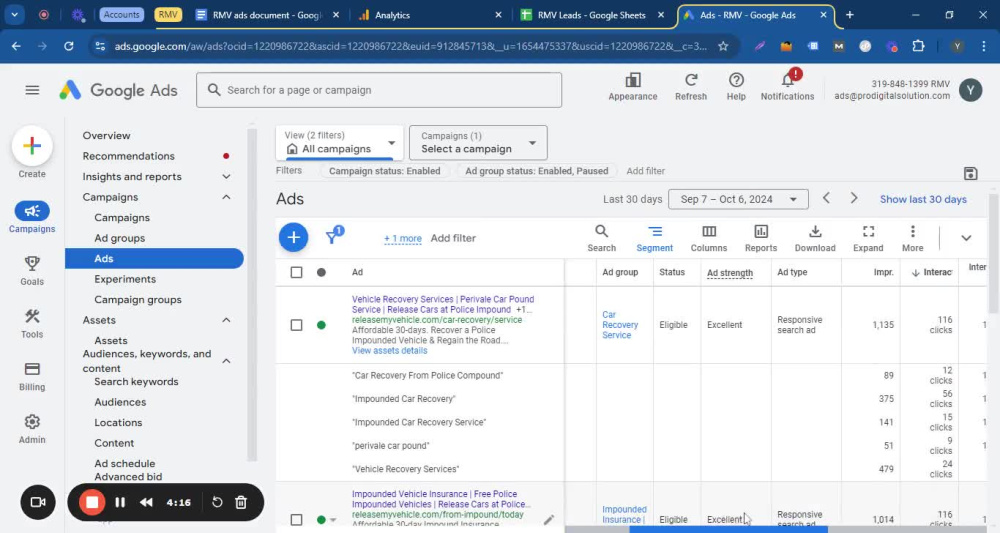
Task: Collapse the toolbar with the chevron
Action: (x=966, y=238)
